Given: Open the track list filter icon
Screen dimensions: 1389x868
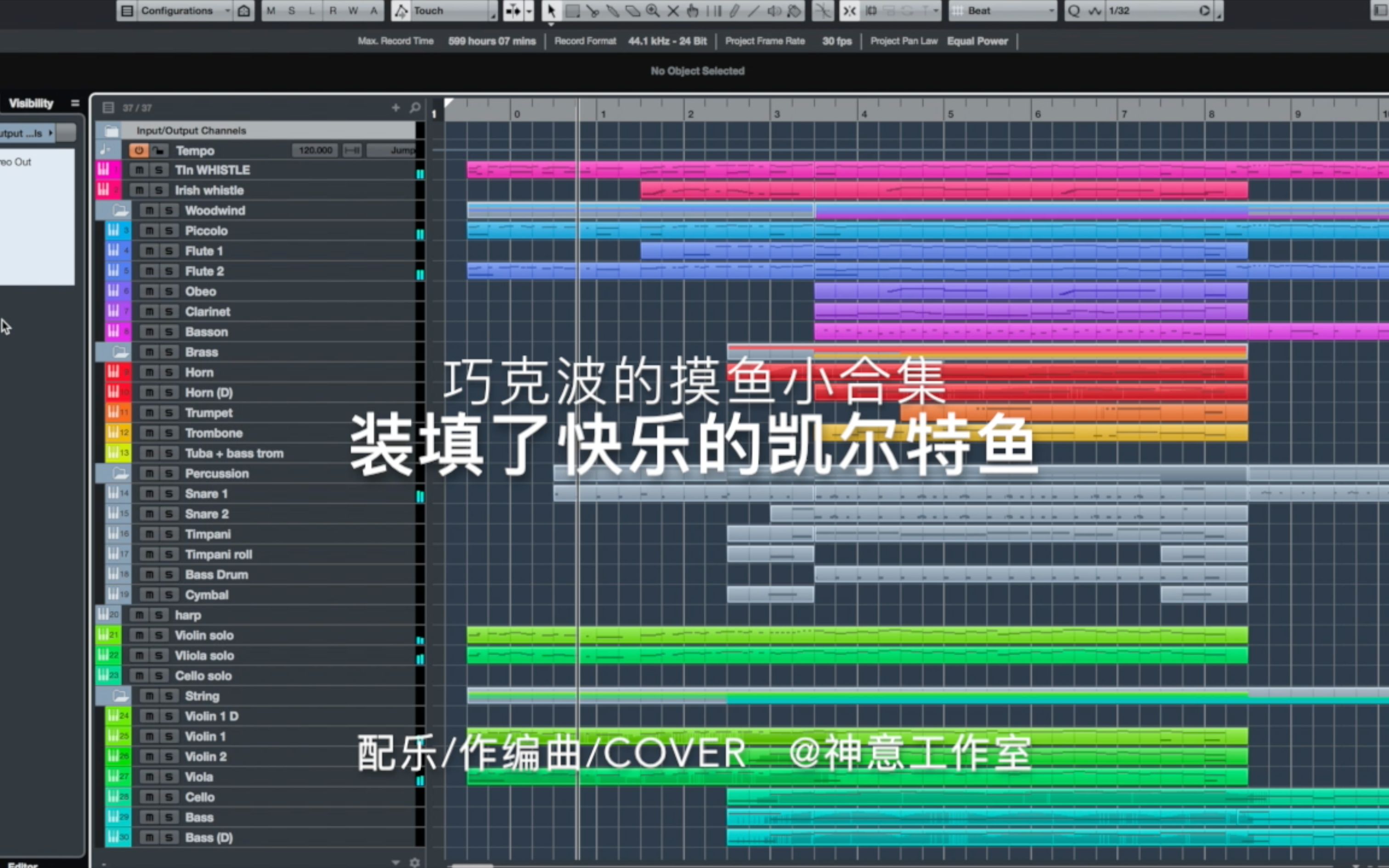Looking at the screenshot, I should click(108, 107).
